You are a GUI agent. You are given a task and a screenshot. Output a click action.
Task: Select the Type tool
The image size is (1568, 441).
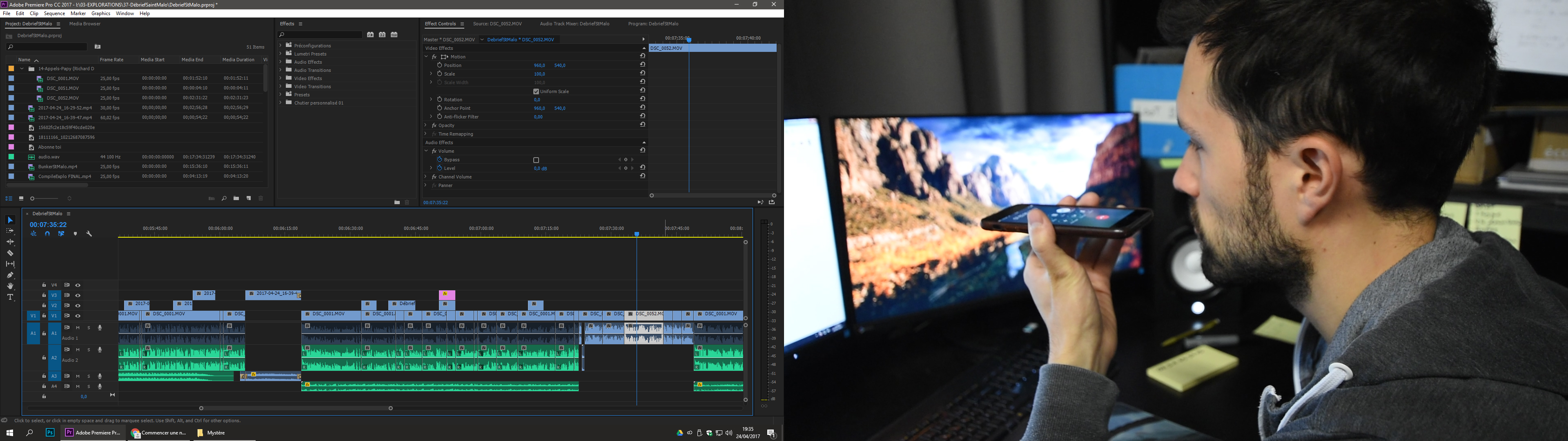tap(10, 297)
